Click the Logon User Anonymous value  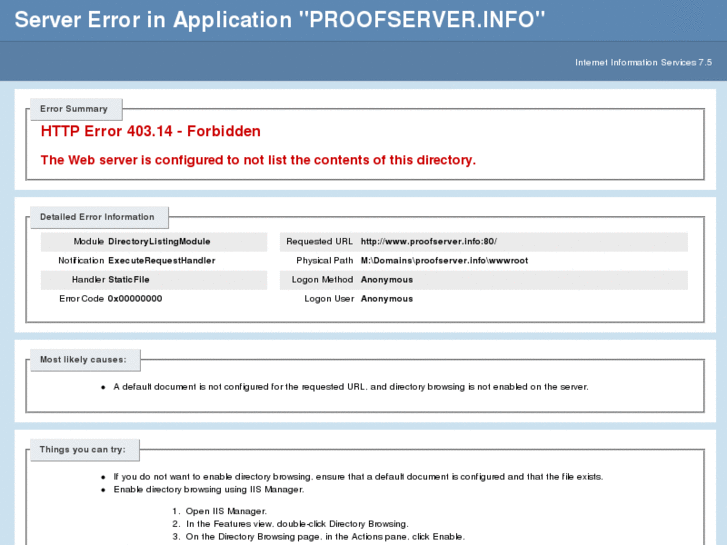pos(387,299)
